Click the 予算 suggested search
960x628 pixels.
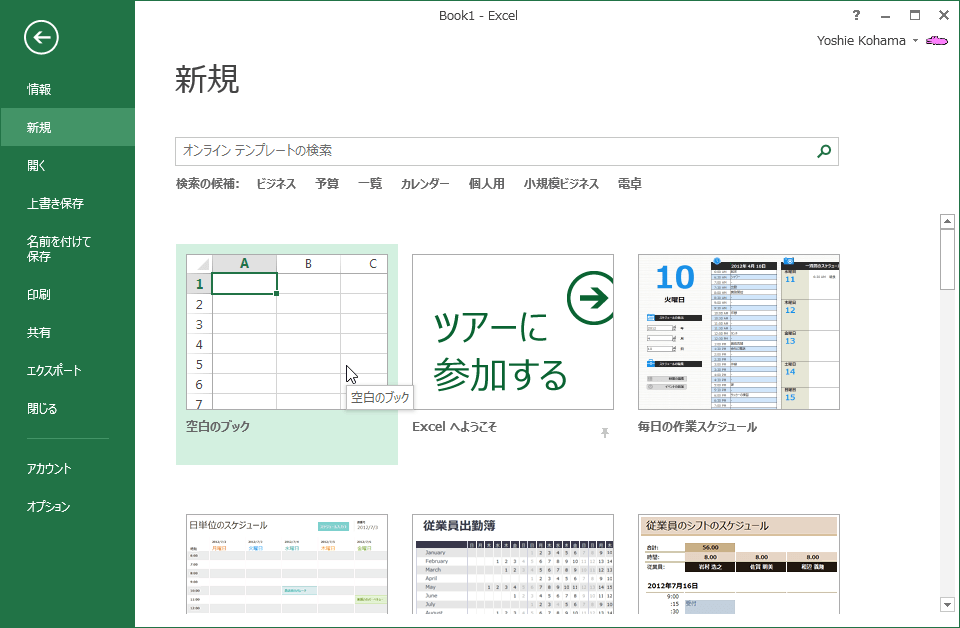(x=327, y=184)
